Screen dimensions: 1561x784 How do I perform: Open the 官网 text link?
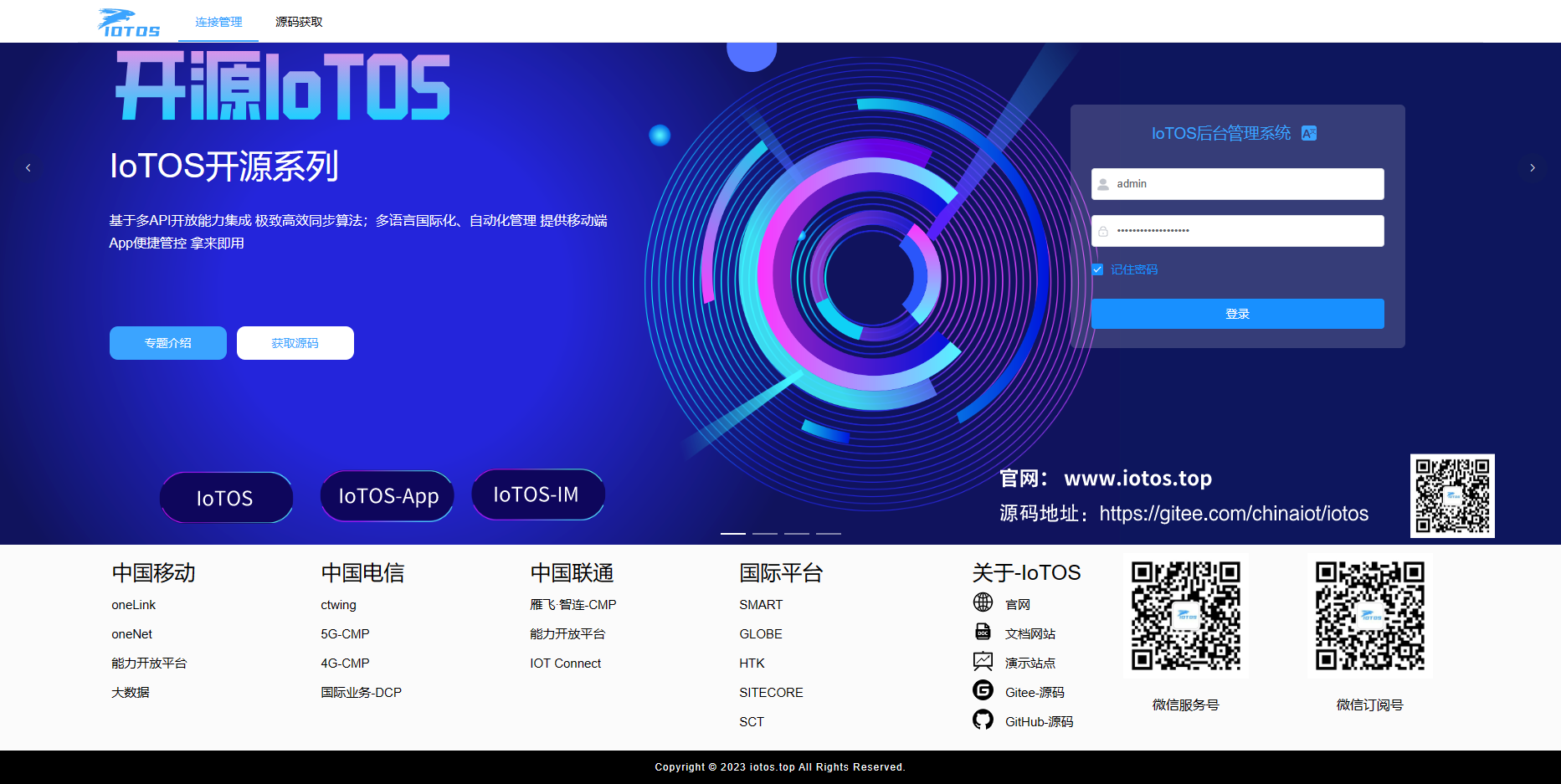[x=1018, y=605]
